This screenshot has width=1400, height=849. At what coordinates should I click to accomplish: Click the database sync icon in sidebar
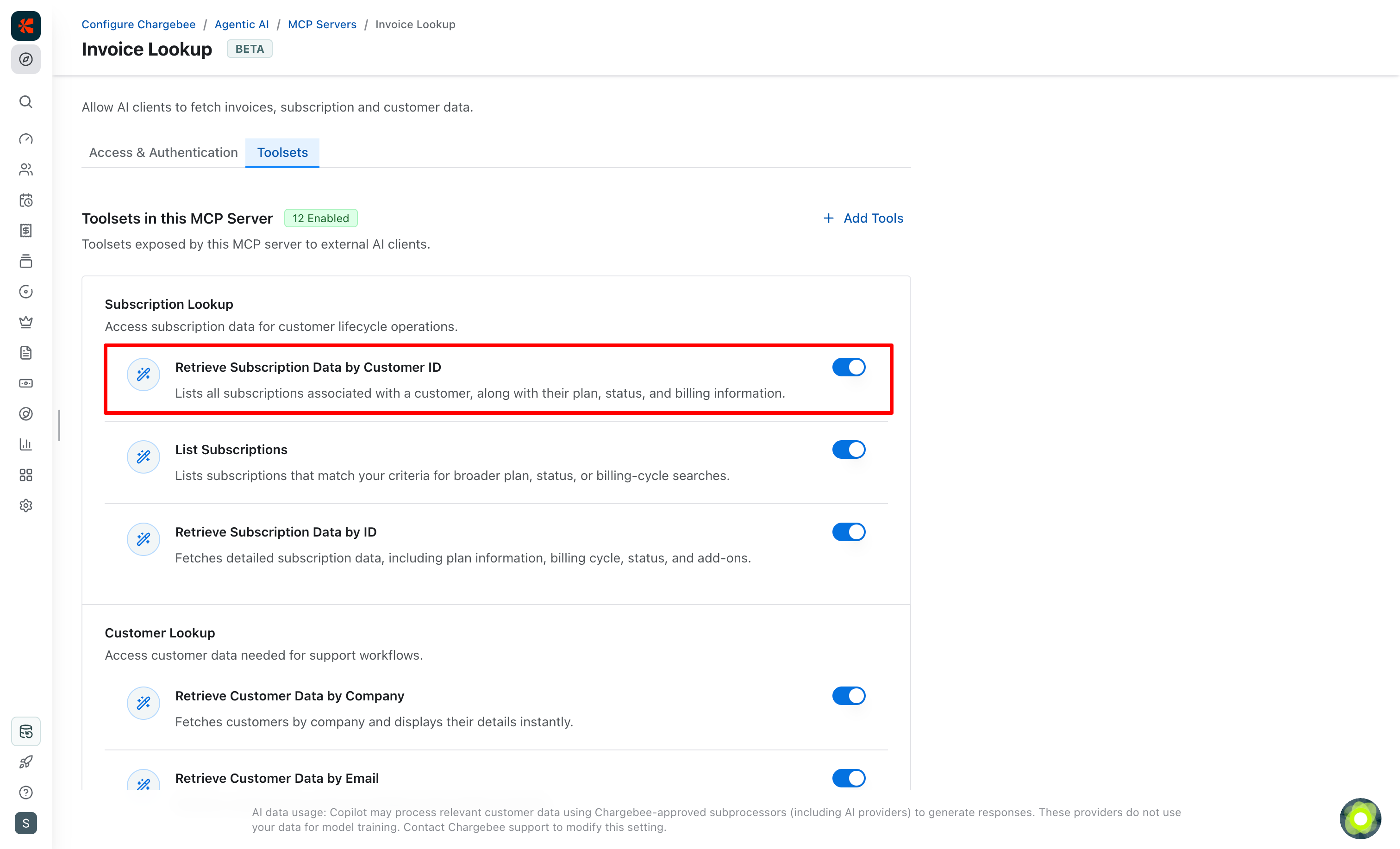pyautogui.click(x=25, y=731)
